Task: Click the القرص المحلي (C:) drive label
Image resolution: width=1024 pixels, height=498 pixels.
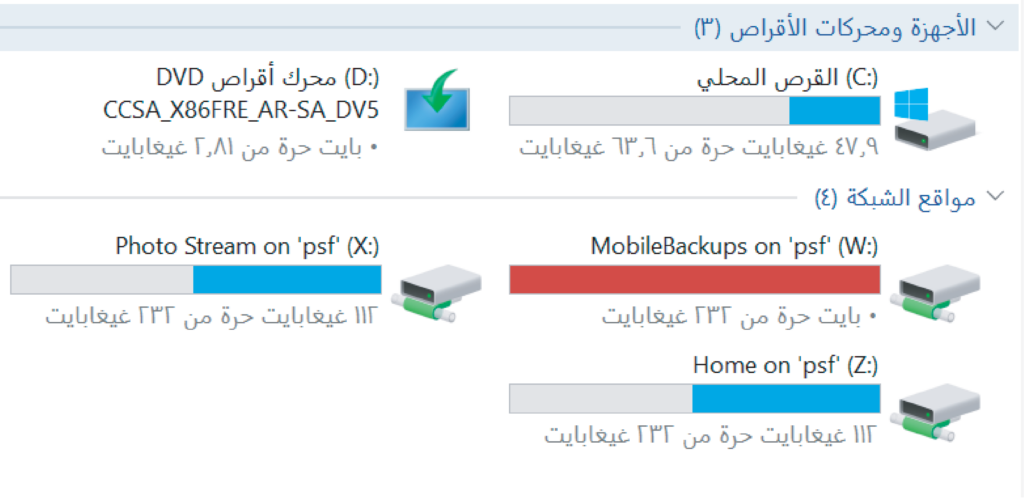Action: (x=788, y=79)
